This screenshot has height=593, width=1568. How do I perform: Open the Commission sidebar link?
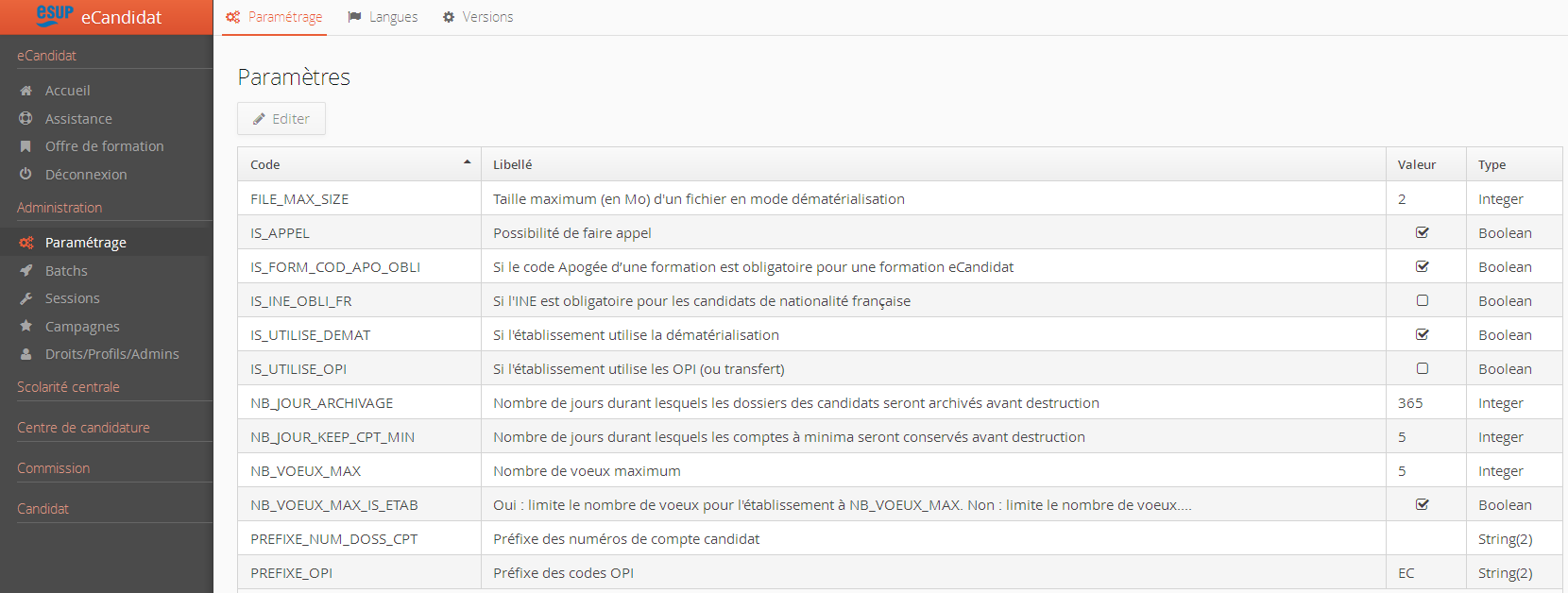pyautogui.click(x=54, y=468)
